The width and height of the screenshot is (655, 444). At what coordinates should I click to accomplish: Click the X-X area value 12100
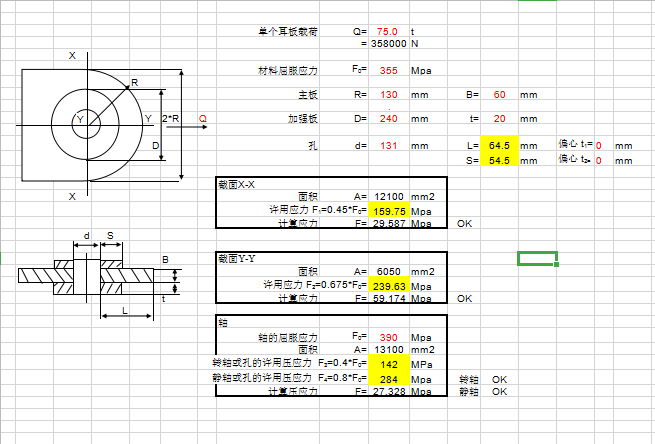click(388, 197)
